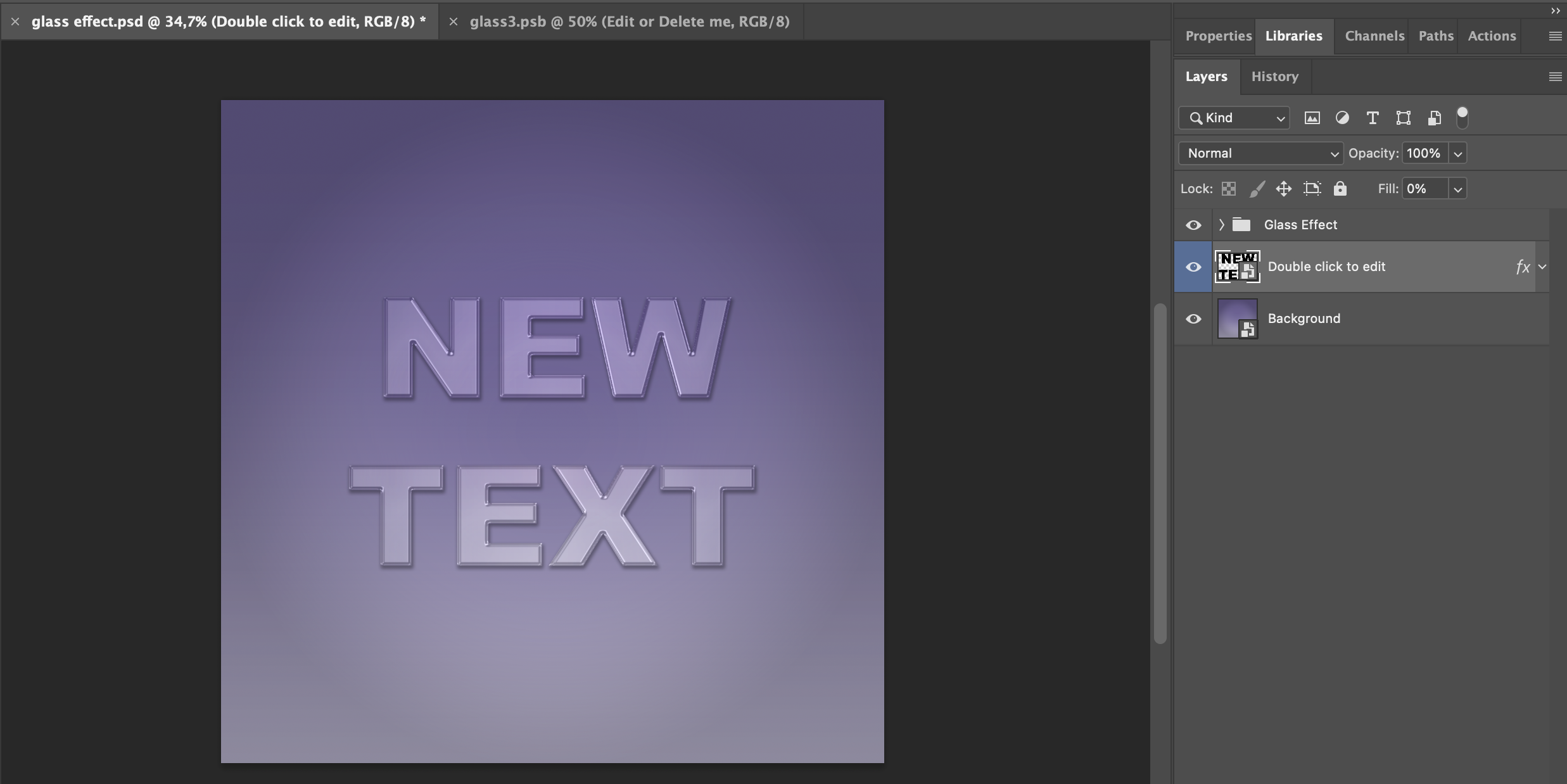
Task: Filter layers by type layer icon
Action: click(x=1372, y=118)
